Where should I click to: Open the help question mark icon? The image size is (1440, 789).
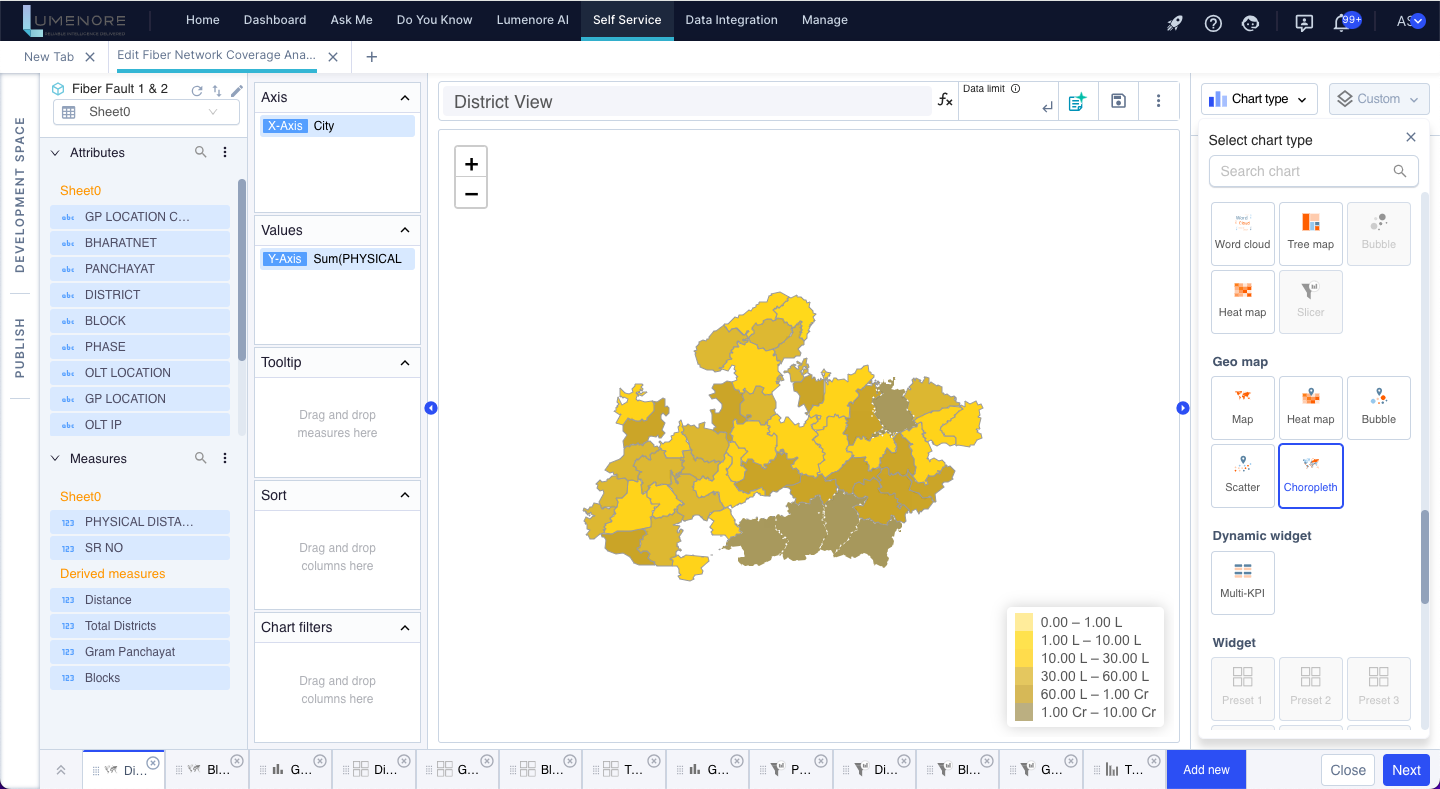coord(1213,23)
